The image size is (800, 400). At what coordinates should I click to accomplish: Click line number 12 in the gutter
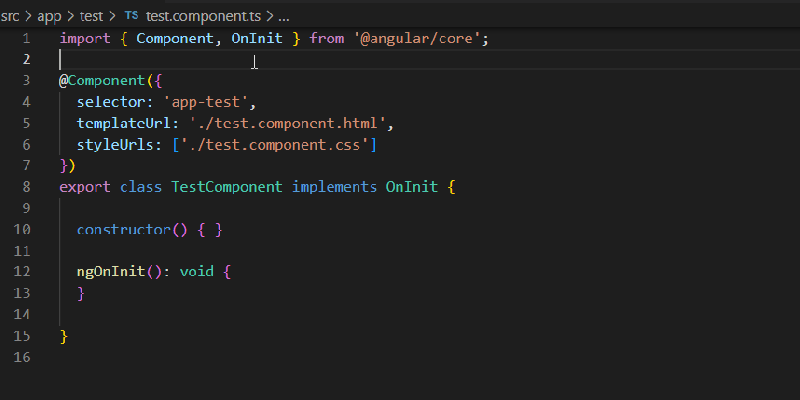point(22,271)
